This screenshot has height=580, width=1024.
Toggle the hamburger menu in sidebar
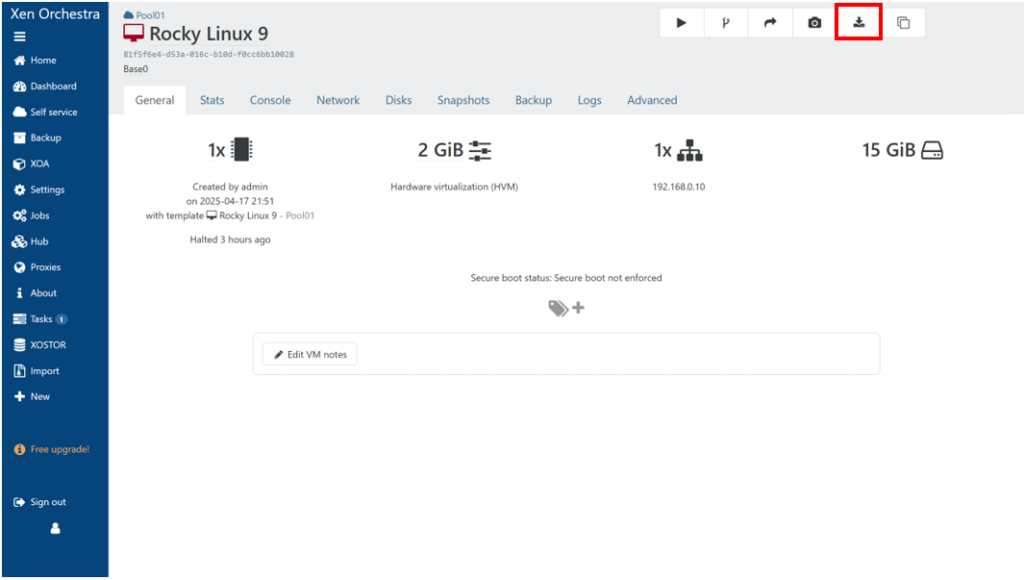click(x=20, y=36)
